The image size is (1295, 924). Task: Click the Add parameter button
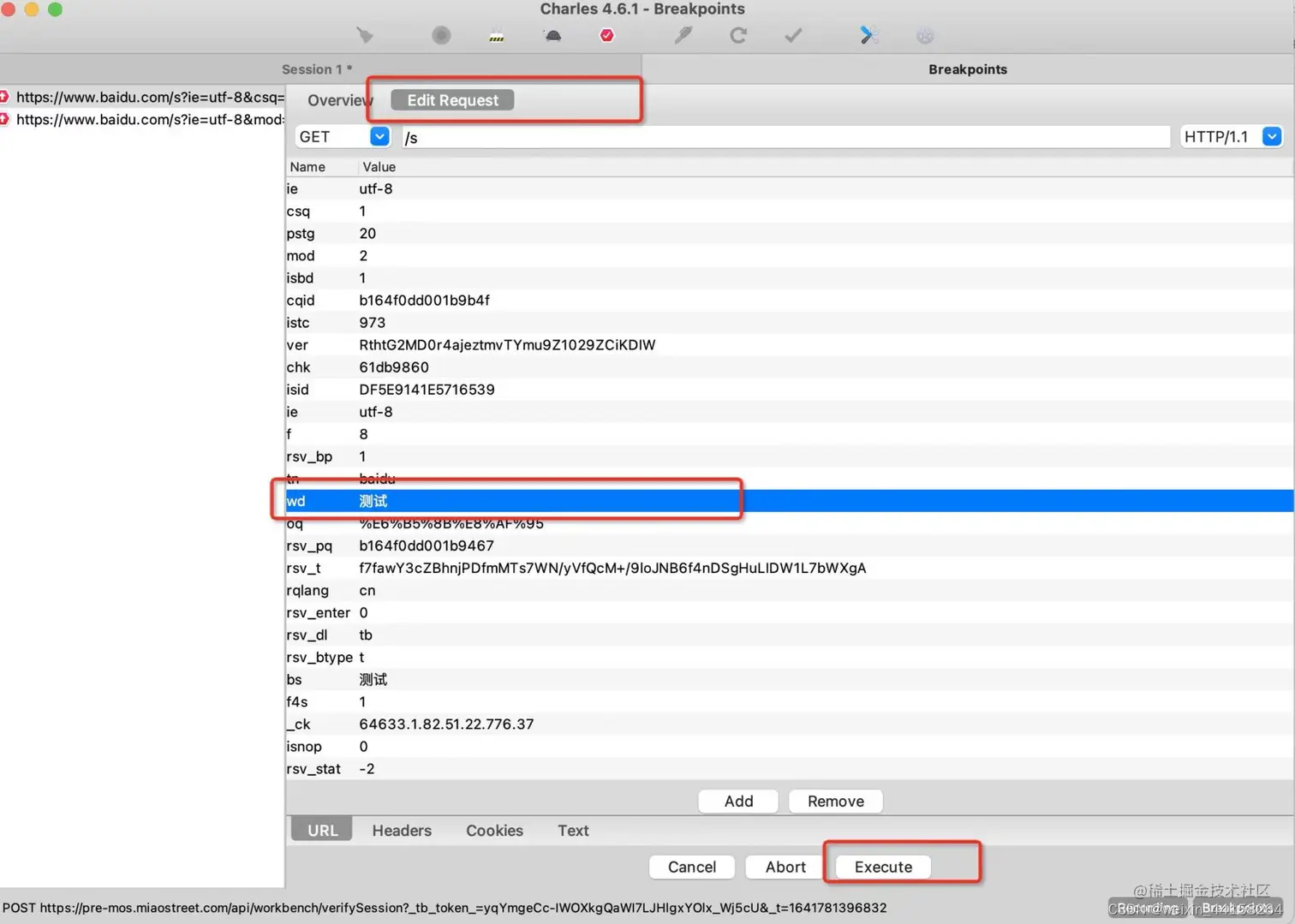(x=738, y=802)
